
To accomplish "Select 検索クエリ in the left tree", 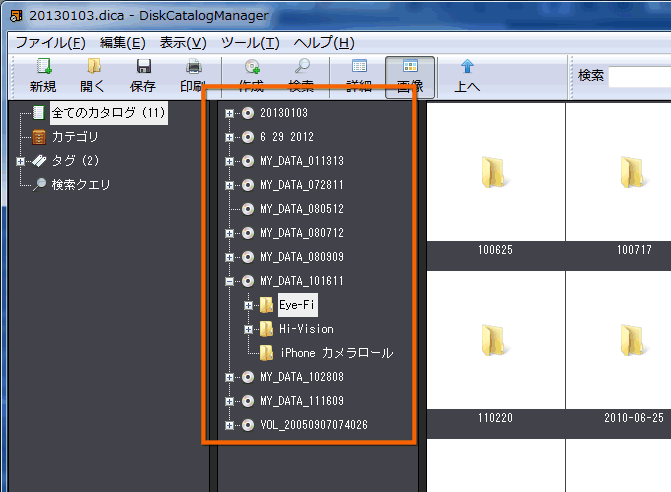I will 81,185.
